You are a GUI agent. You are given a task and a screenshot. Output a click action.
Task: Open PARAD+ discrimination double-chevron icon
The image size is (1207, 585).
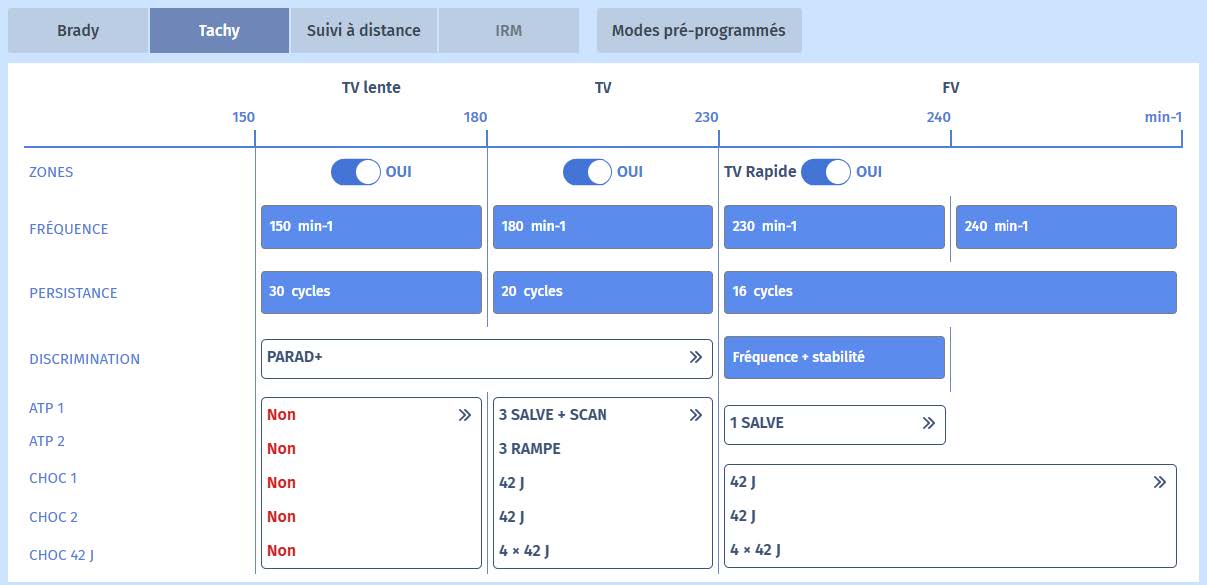click(695, 357)
